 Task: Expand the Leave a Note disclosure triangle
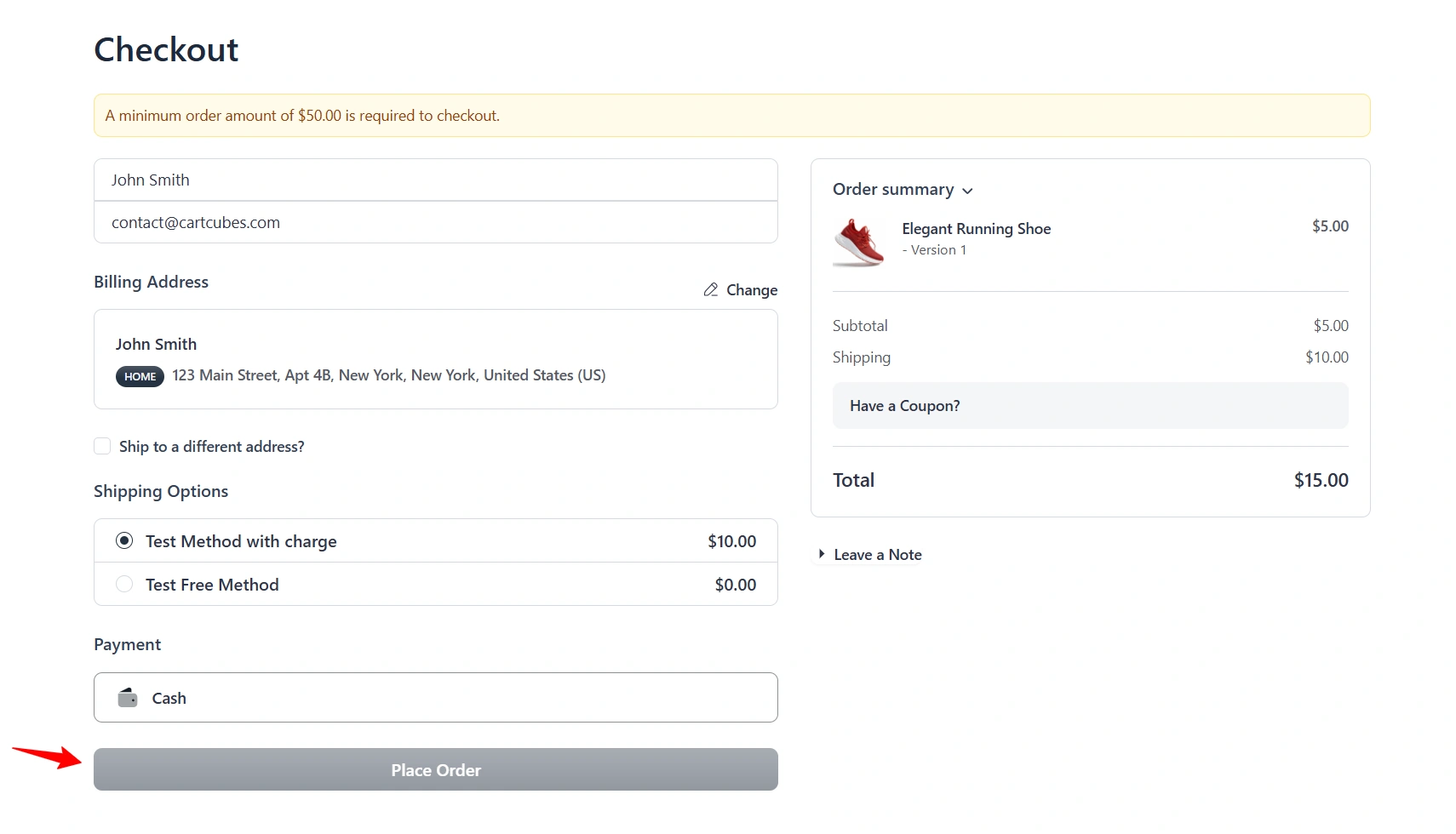click(x=822, y=554)
